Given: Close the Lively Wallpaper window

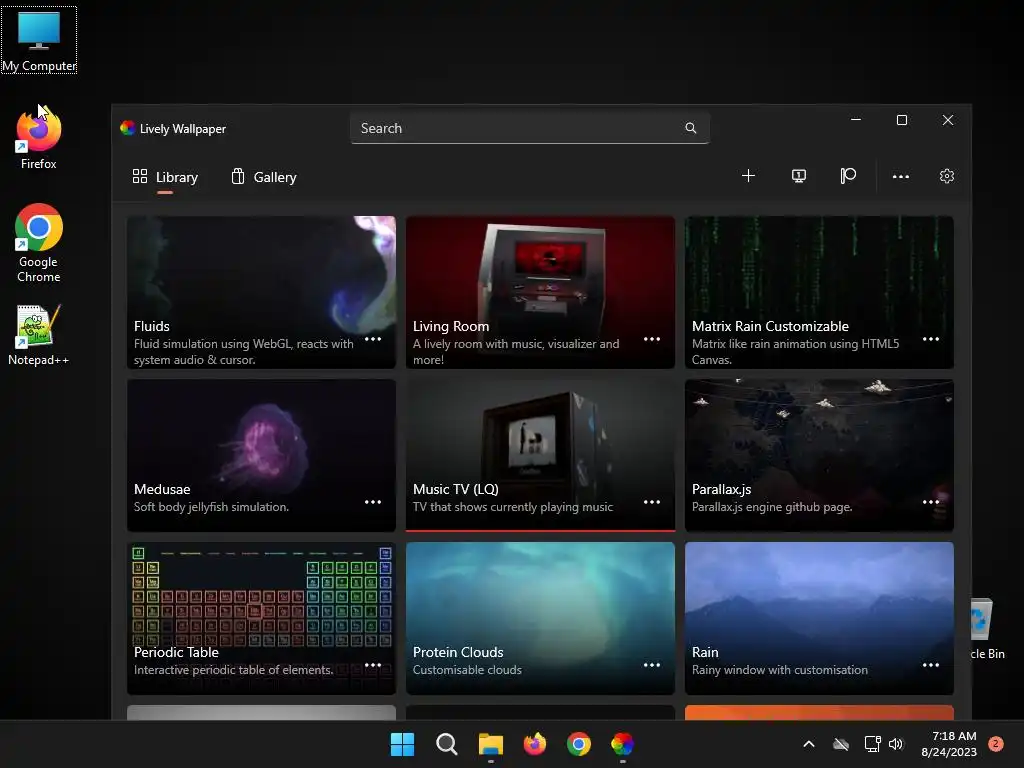Looking at the screenshot, I should (x=948, y=120).
